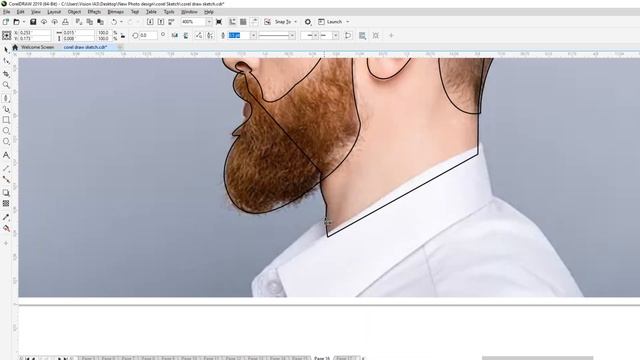Go to the Page 16 tab
The height and width of the screenshot is (360, 640).
pos(322,358)
